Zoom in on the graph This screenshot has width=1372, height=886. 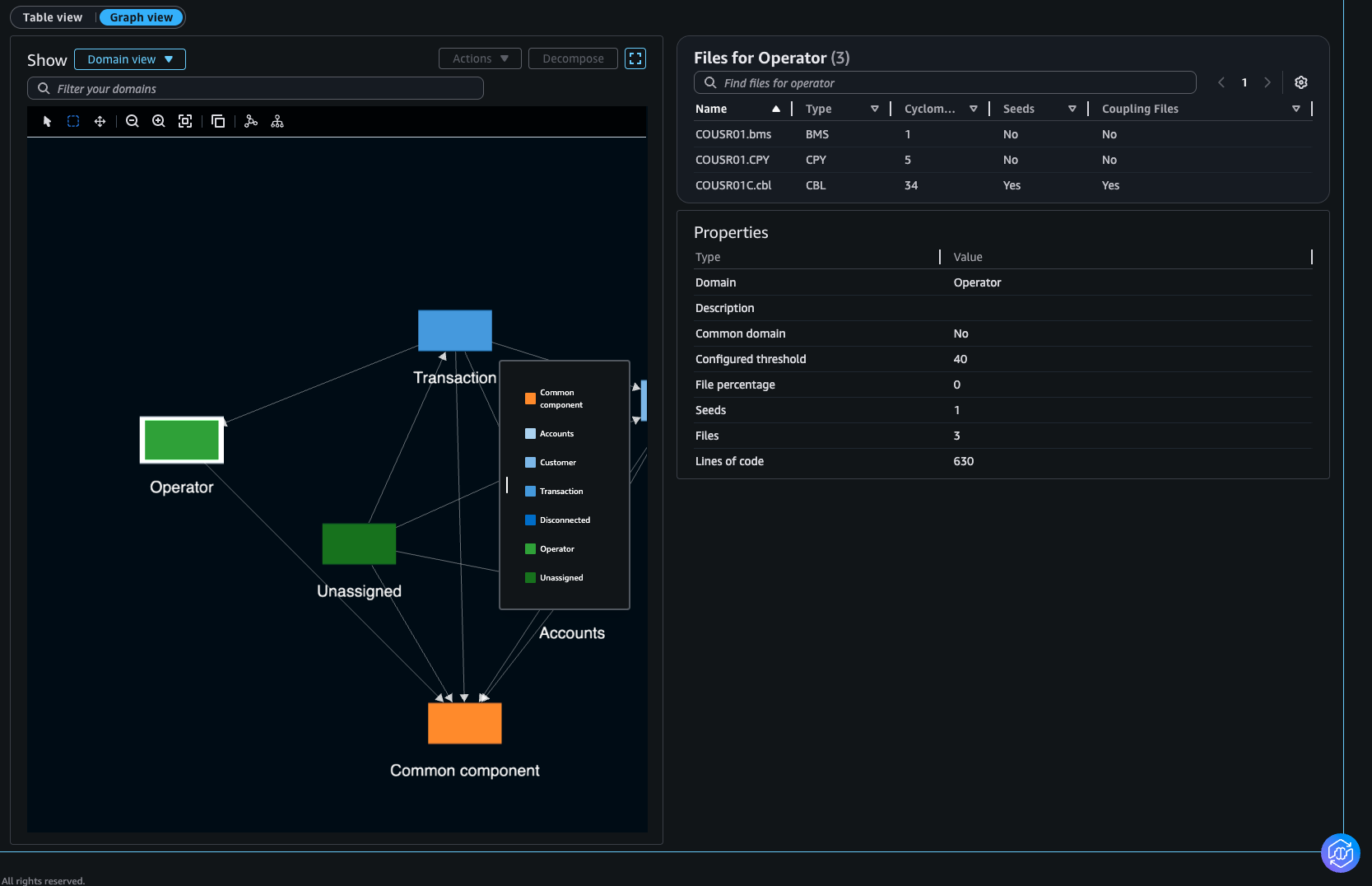(x=159, y=122)
